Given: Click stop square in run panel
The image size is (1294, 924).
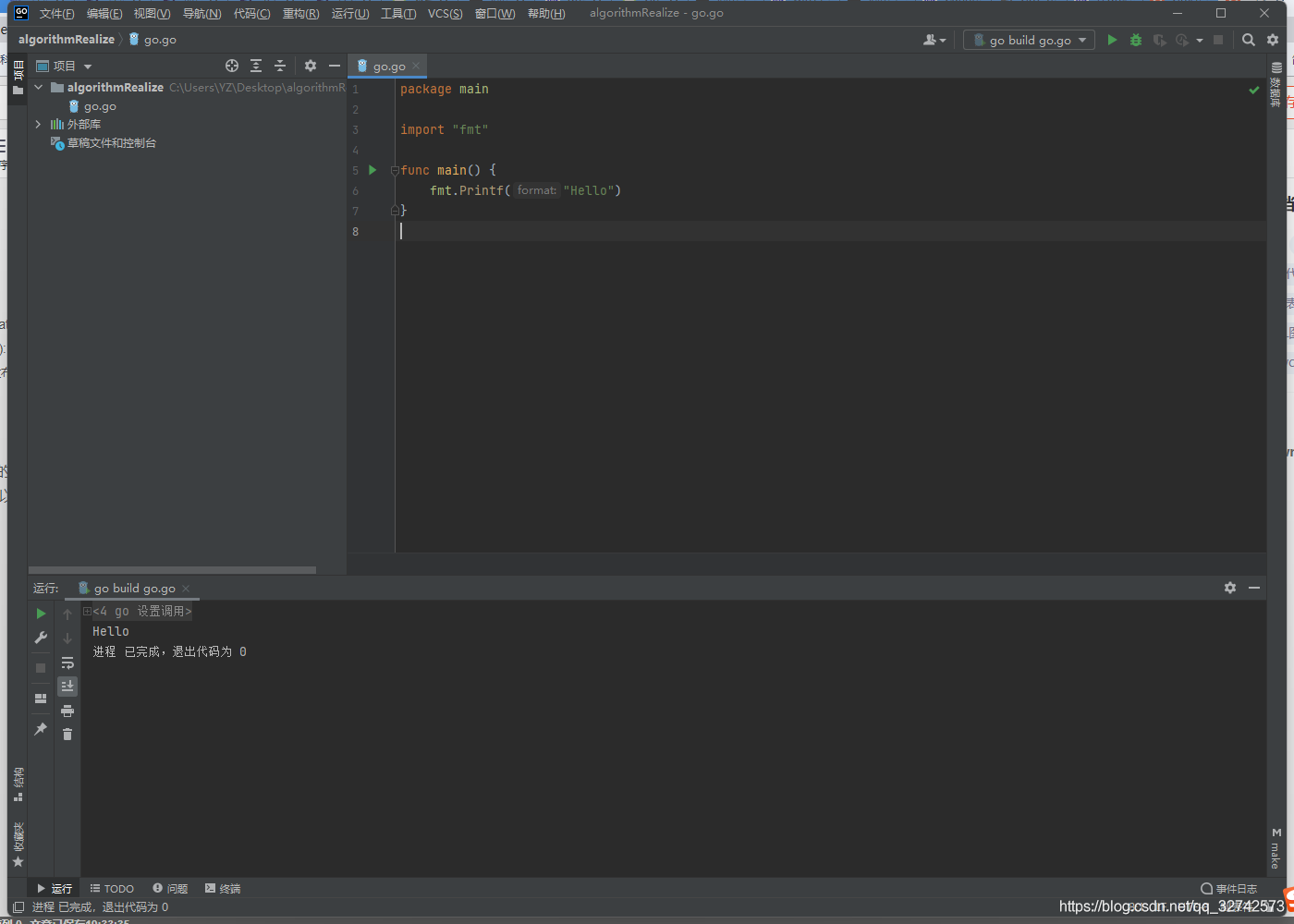Looking at the screenshot, I should point(41,667).
